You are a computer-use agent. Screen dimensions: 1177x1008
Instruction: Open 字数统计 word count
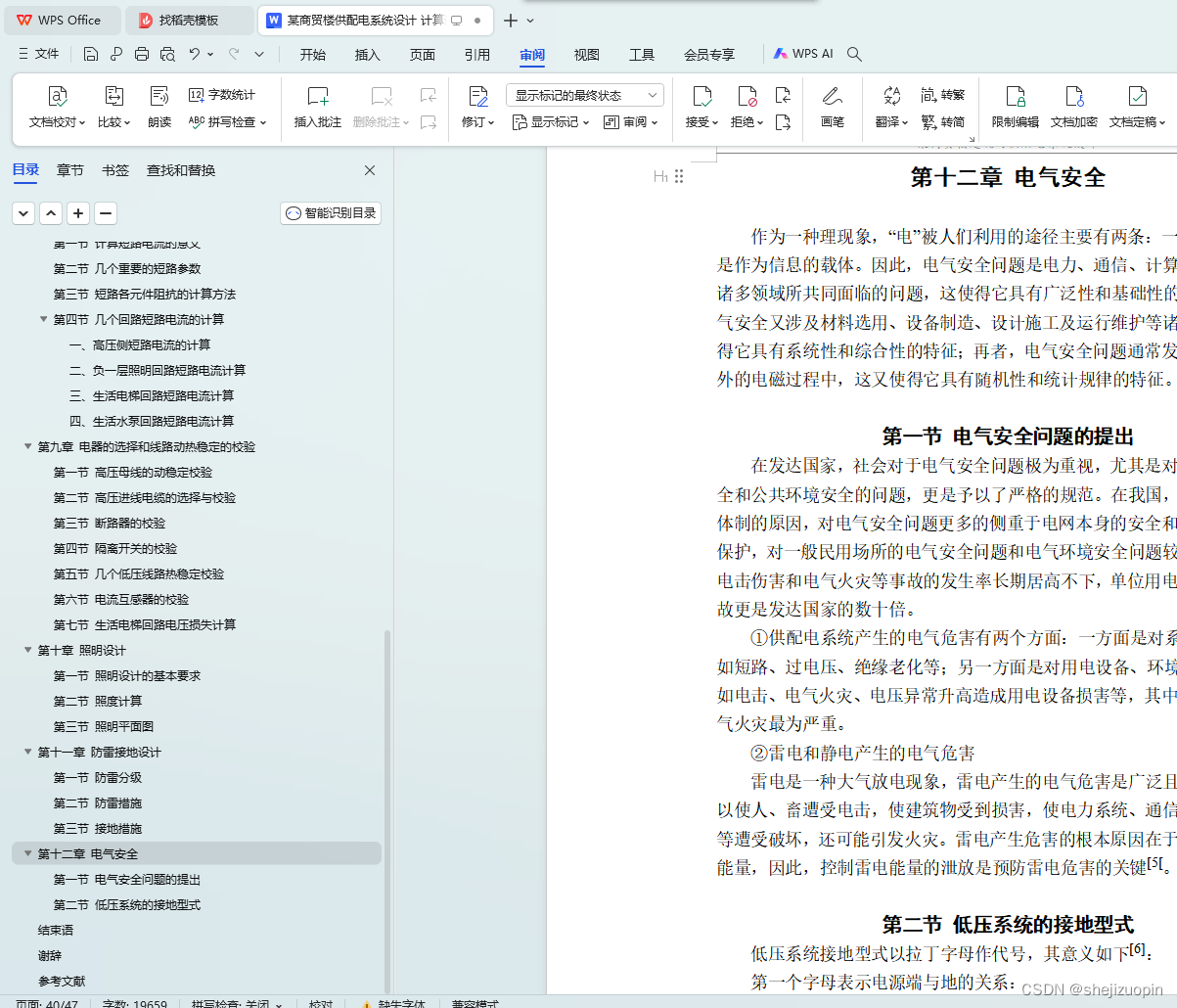point(222,95)
